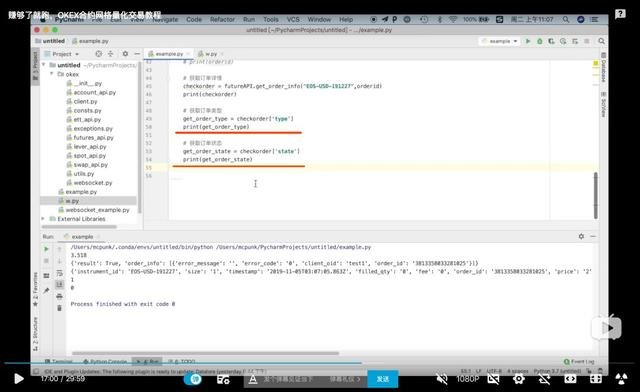Click the video progress bar
The width and height of the screenshot is (640, 392).
320,362
